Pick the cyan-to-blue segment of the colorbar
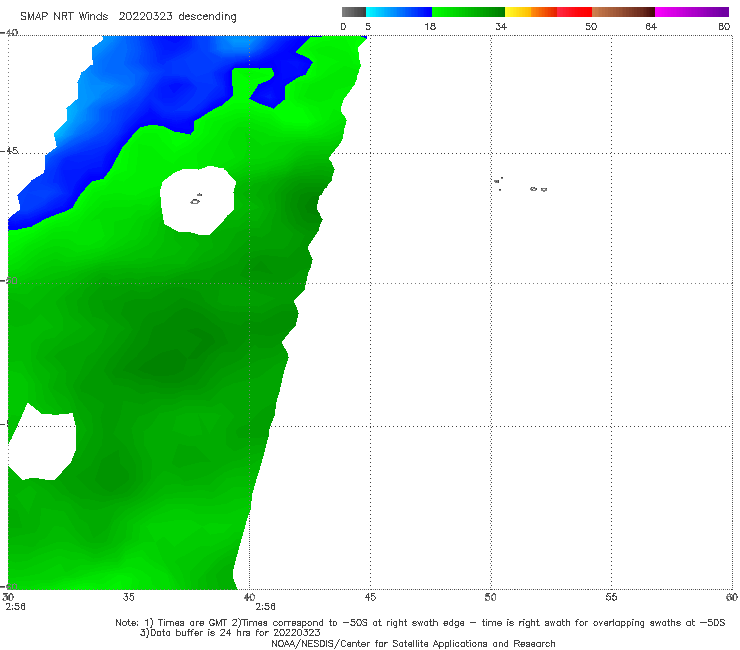Screen dimensions: 740x650 [399, 12]
